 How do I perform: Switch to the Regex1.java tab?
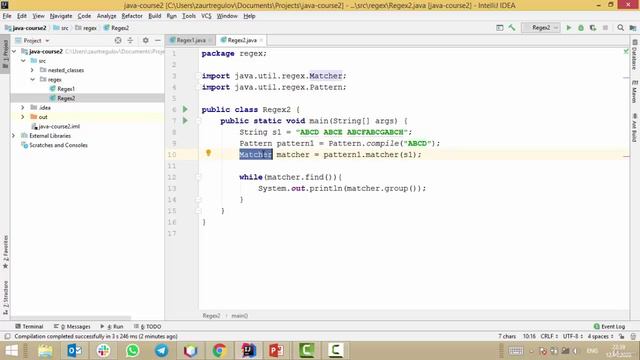coord(191,40)
